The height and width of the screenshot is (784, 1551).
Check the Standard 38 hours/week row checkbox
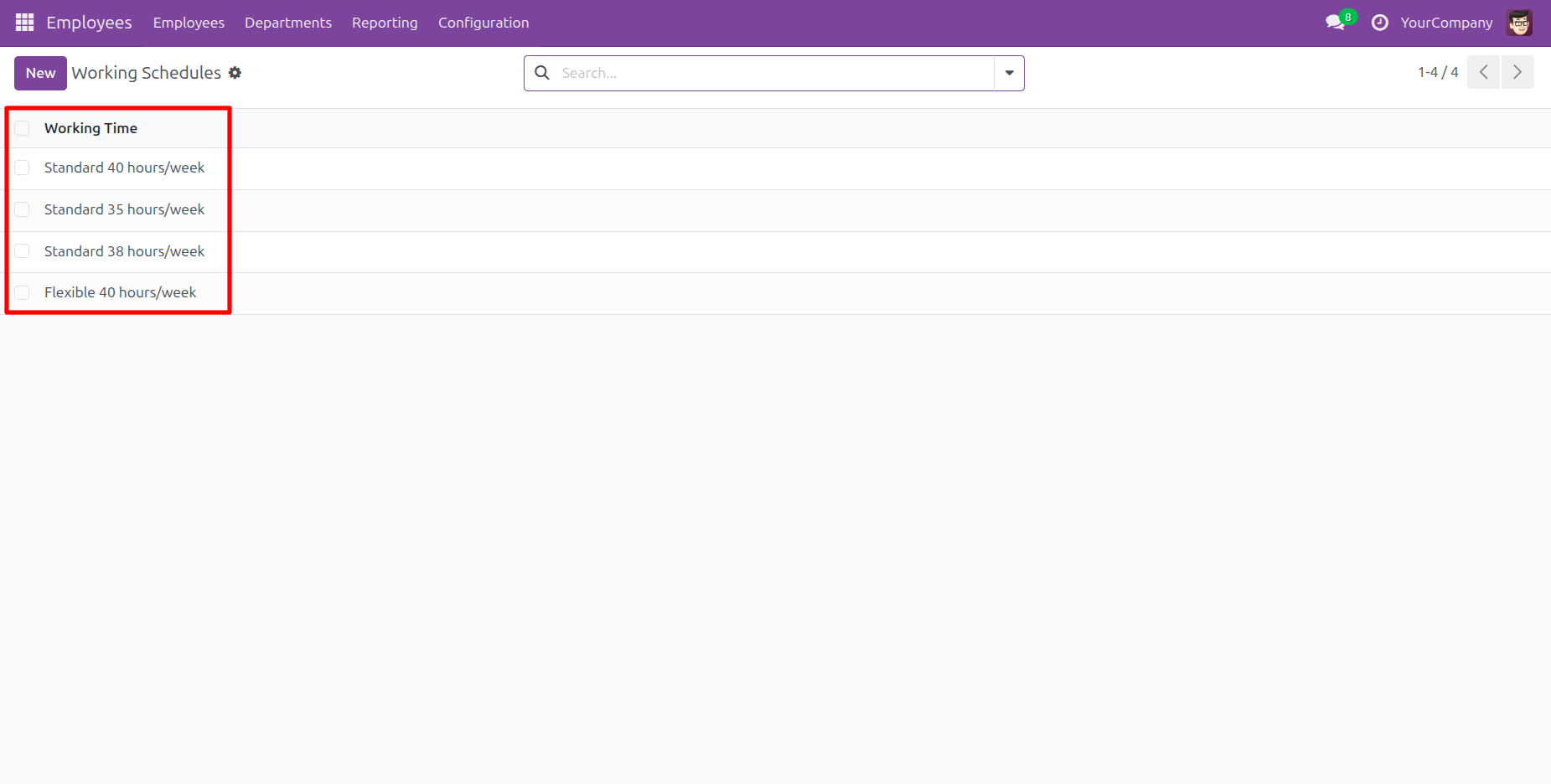point(22,251)
